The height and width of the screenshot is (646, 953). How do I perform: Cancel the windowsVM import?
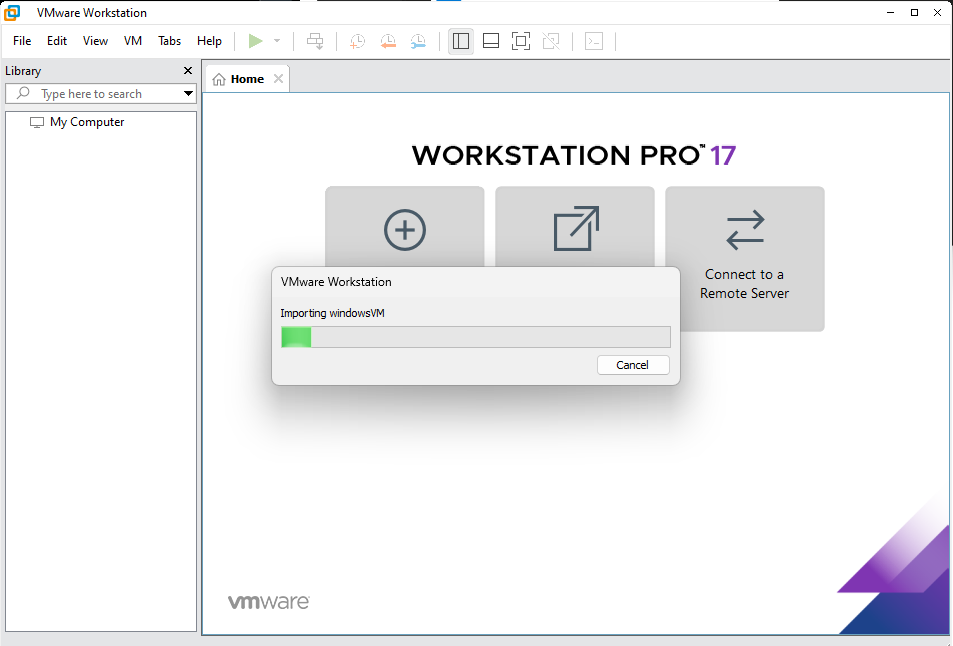(x=633, y=365)
